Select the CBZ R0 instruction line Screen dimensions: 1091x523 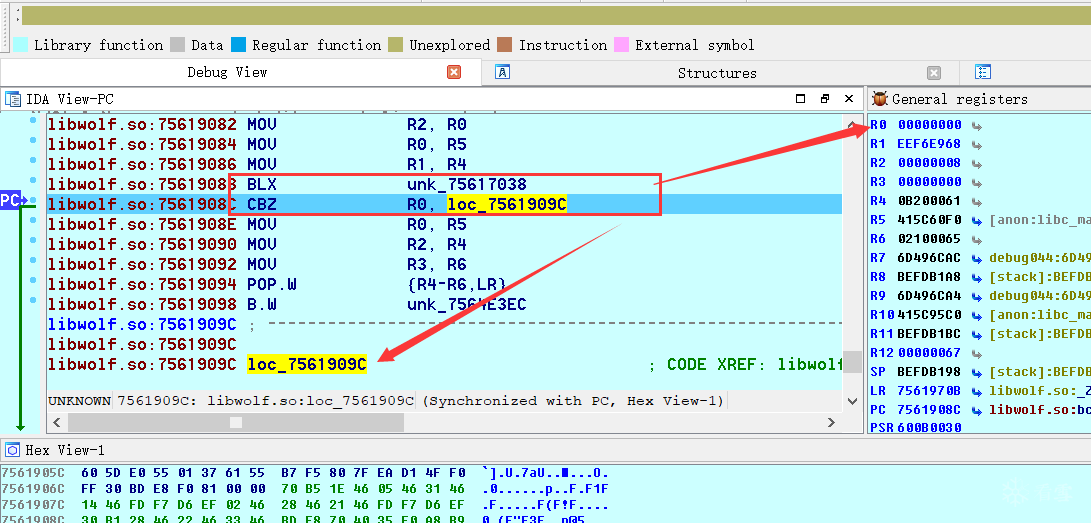[445, 204]
